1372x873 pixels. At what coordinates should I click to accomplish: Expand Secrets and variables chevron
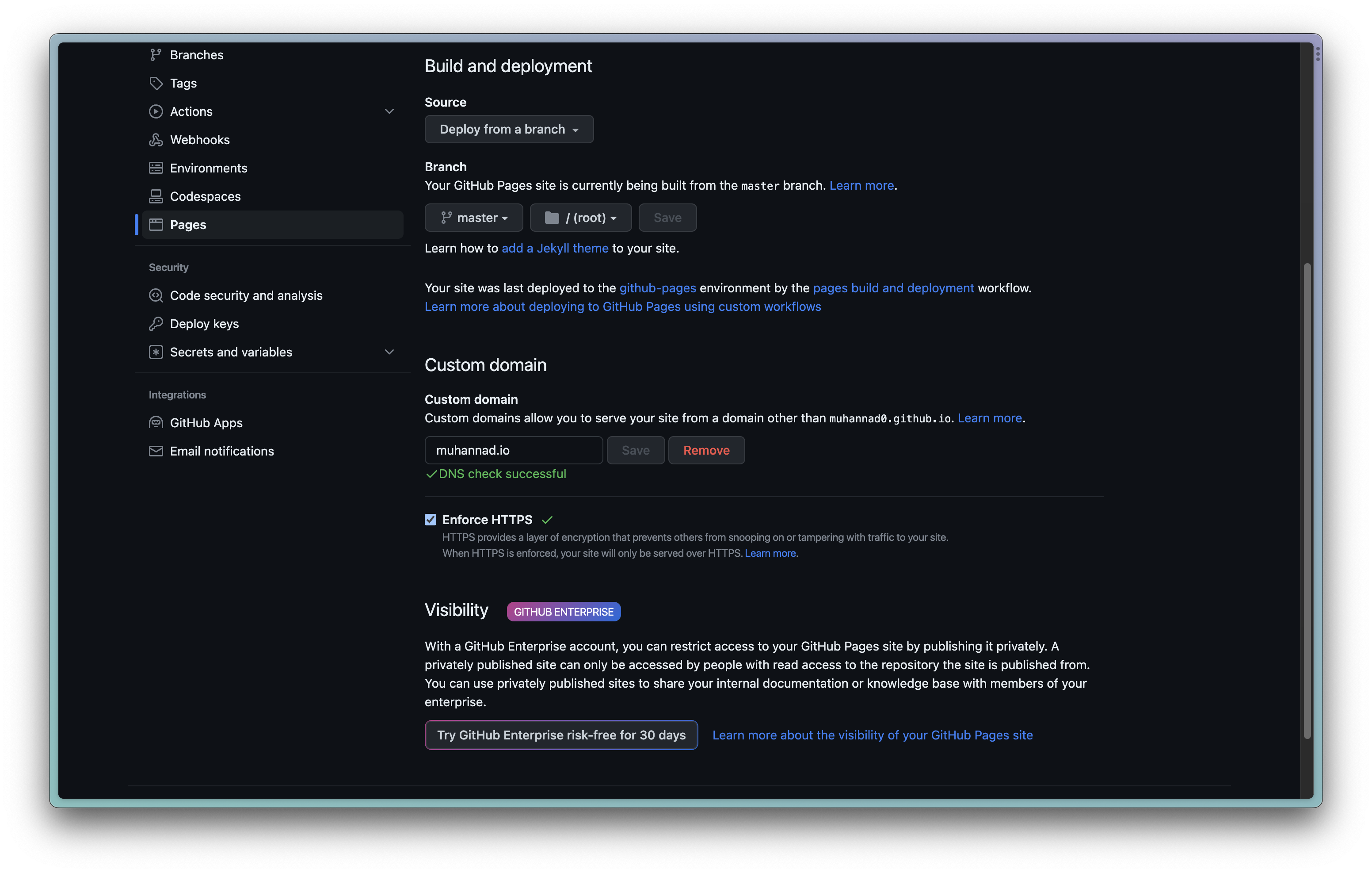[x=389, y=352]
